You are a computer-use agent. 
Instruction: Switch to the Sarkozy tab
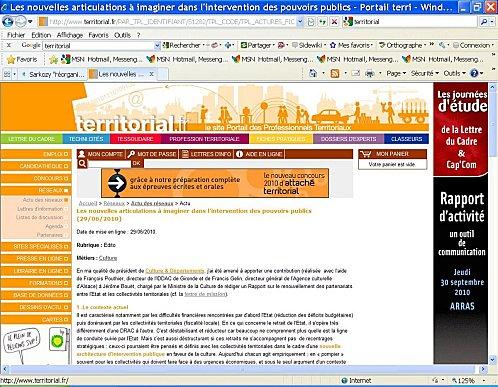pyautogui.click(x=53, y=74)
